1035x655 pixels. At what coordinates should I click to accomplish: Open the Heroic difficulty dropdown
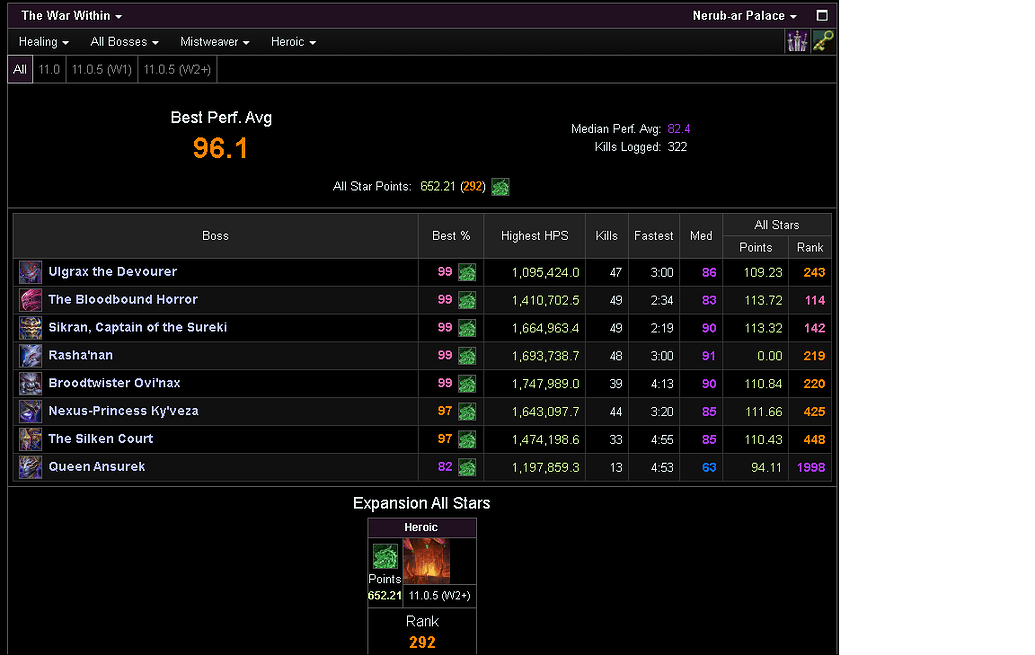[x=292, y=41]
